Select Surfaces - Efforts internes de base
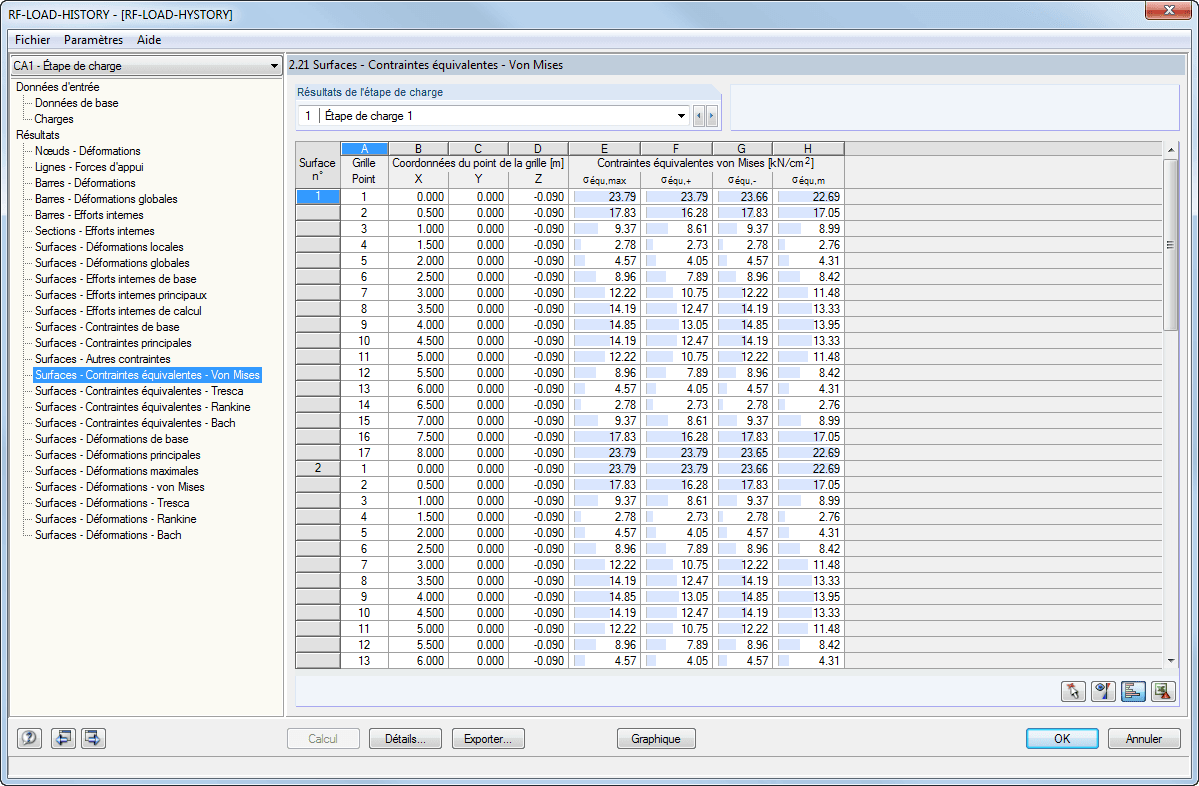Screen dimensions: 1199x786 pos(115,279)
